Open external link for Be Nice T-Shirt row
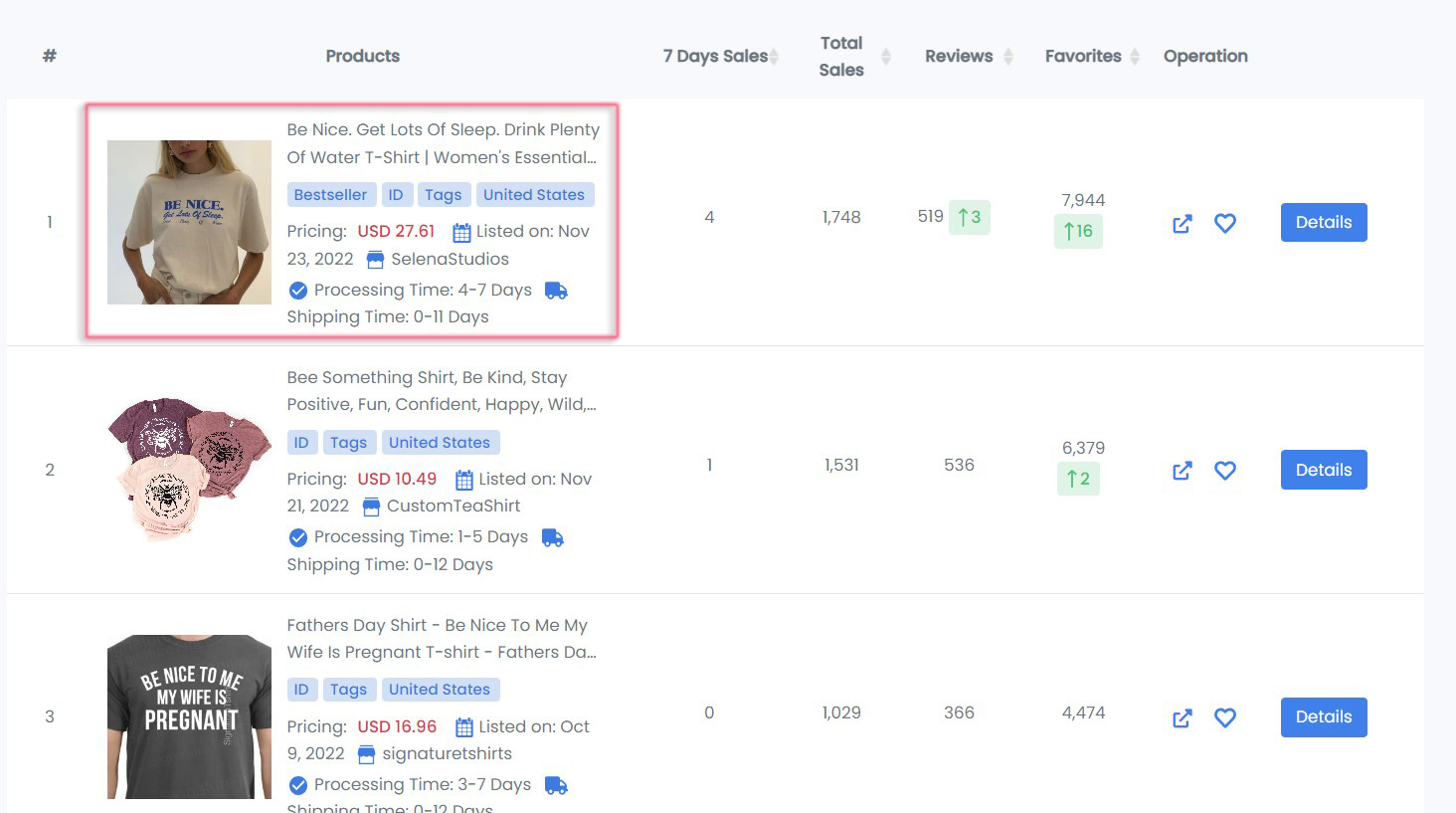The height and width of the screenshot is (813, 1456). (1182, 223)
